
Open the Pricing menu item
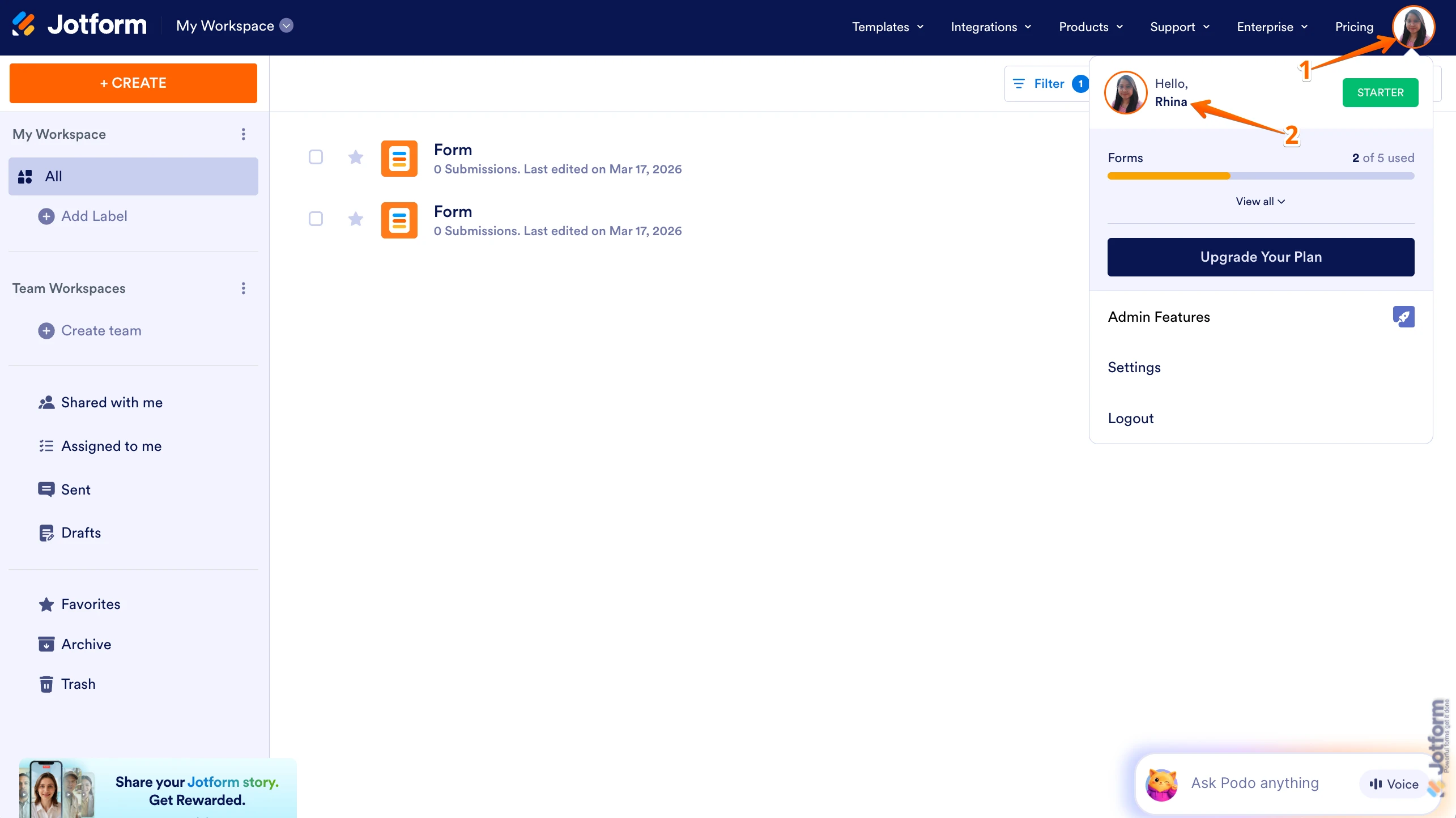[1354, 27]
